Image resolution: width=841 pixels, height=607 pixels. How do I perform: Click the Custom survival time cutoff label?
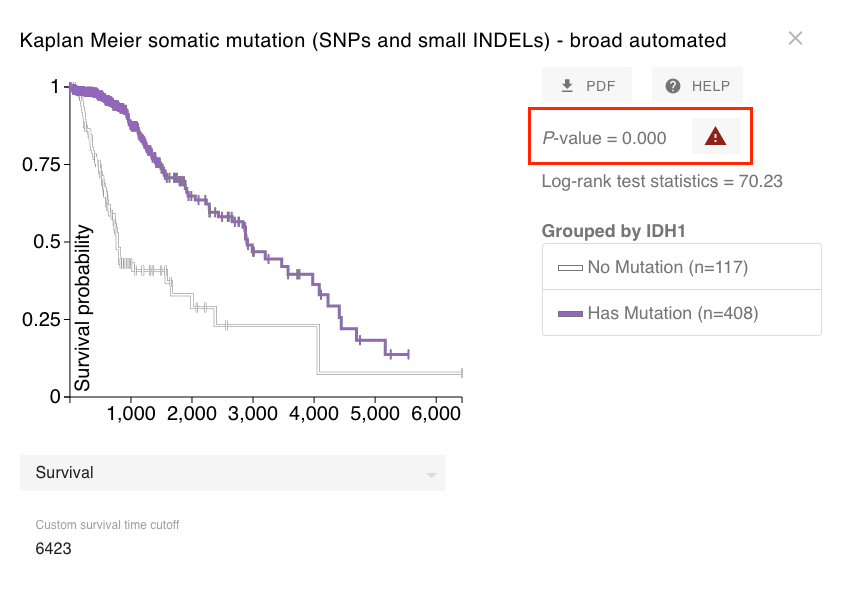pos(107,525)
